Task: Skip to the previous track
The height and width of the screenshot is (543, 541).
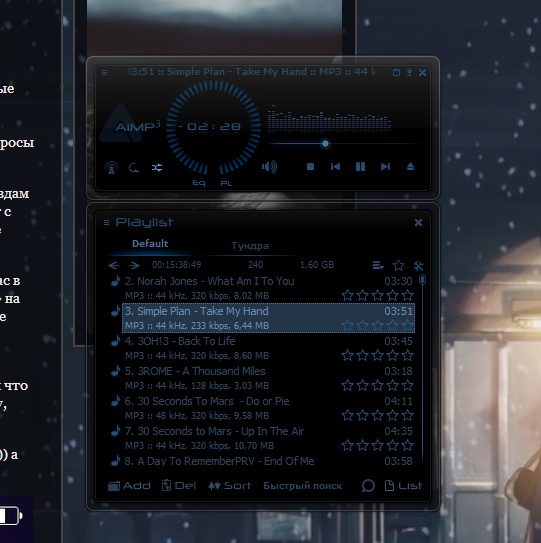Action: [335, 167]
